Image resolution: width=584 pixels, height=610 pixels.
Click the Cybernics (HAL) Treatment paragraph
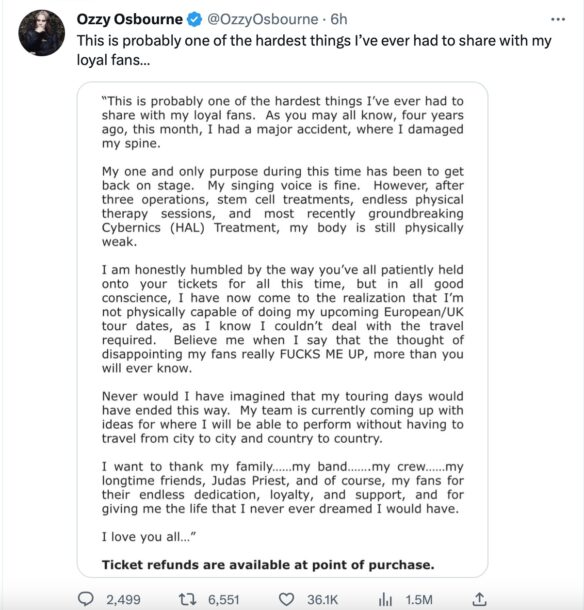pyautogui.click(x=282, y=206)
